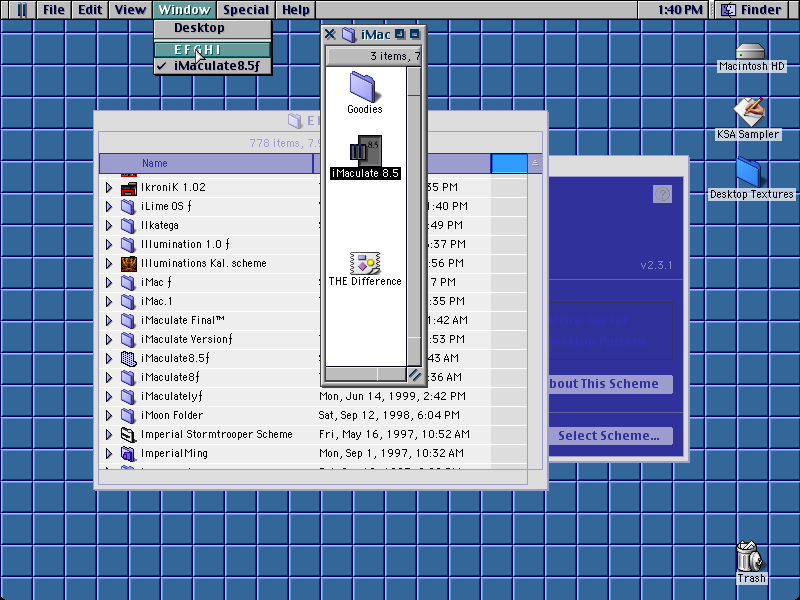This screenshot has width=800, height=600.
Task: Click iMac window horizontal scrollbar
Action: click(366, 374)
